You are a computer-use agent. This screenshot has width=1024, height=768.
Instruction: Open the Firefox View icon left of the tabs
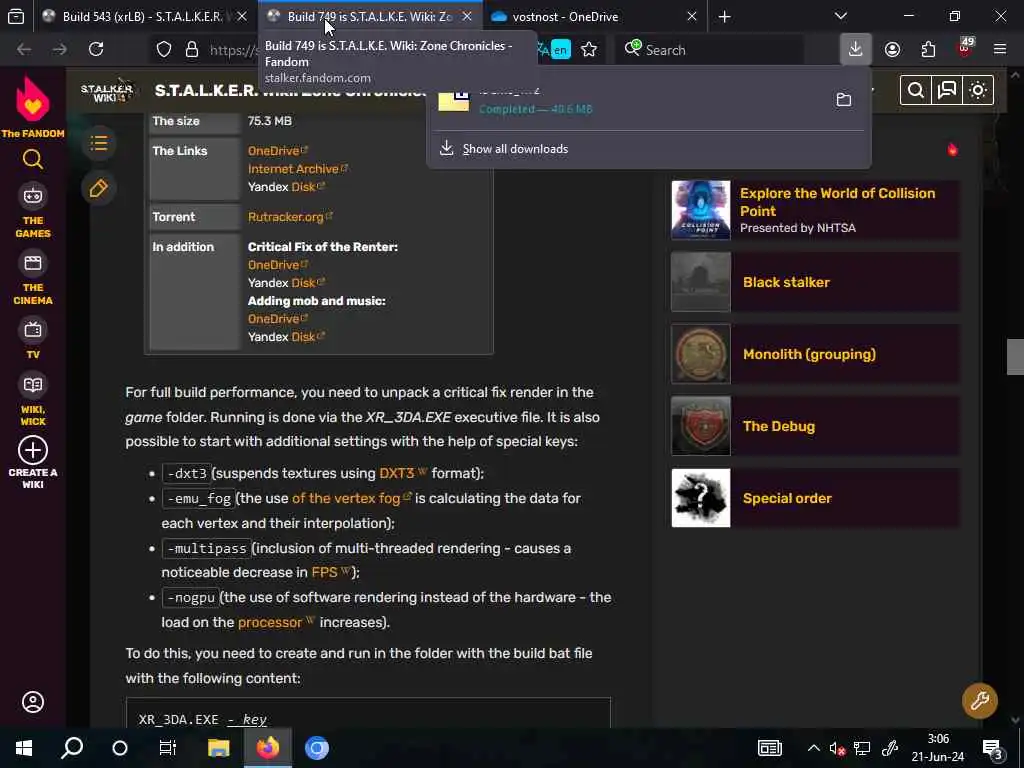[16, 16]
